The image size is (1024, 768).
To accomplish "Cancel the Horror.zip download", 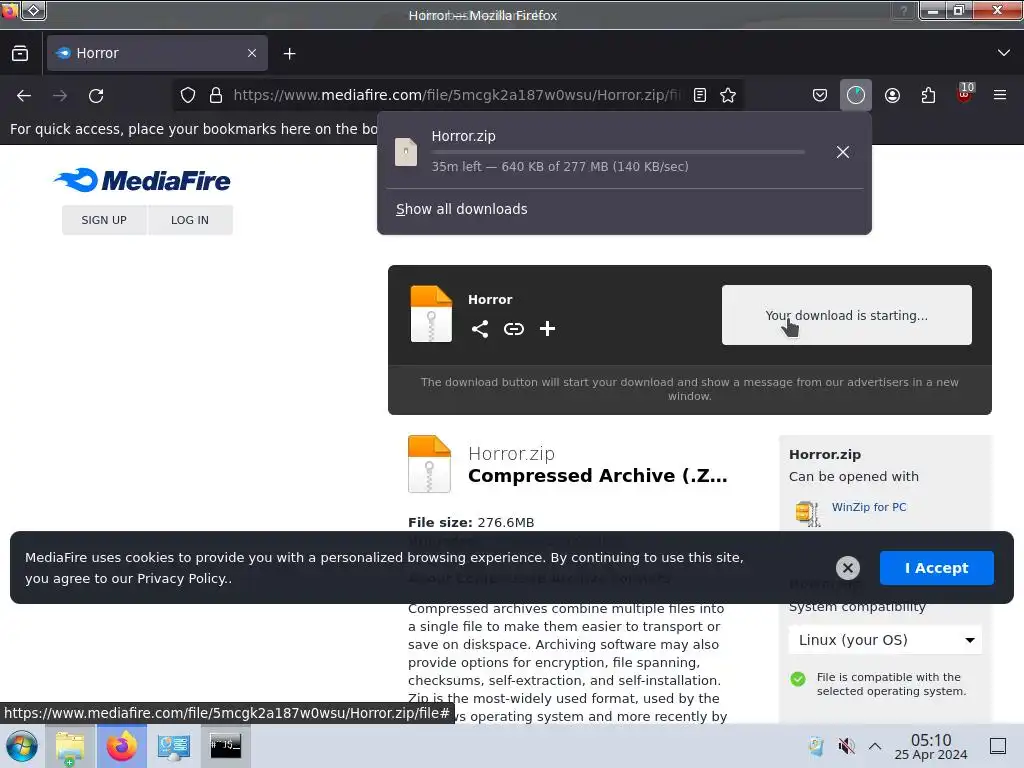I will [843, 152].
